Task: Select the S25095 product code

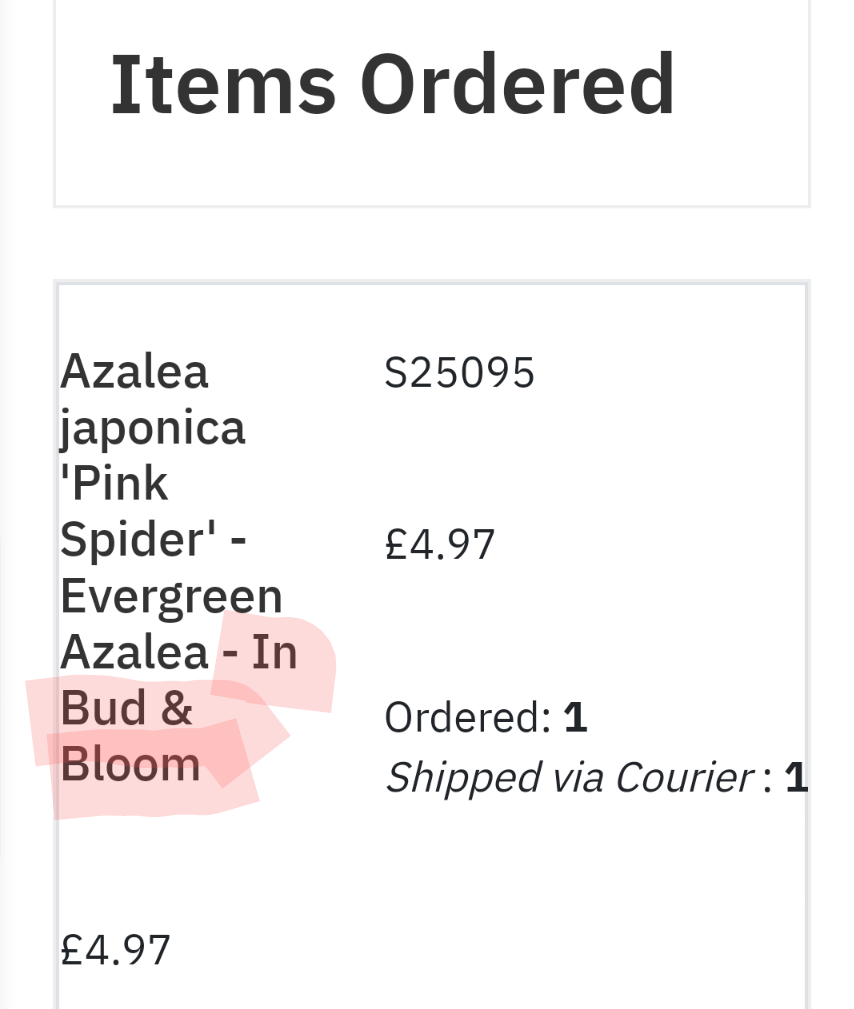Action: 460,373
